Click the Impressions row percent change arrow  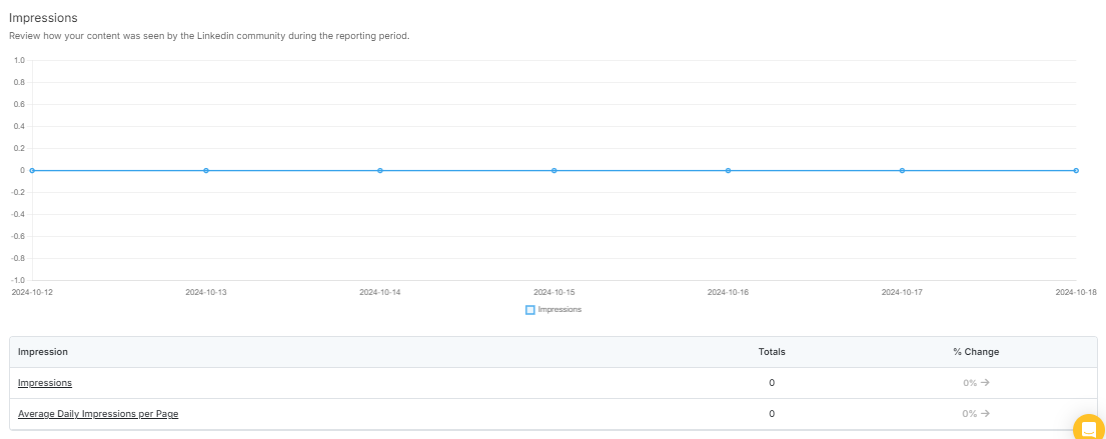click(985, 383)
